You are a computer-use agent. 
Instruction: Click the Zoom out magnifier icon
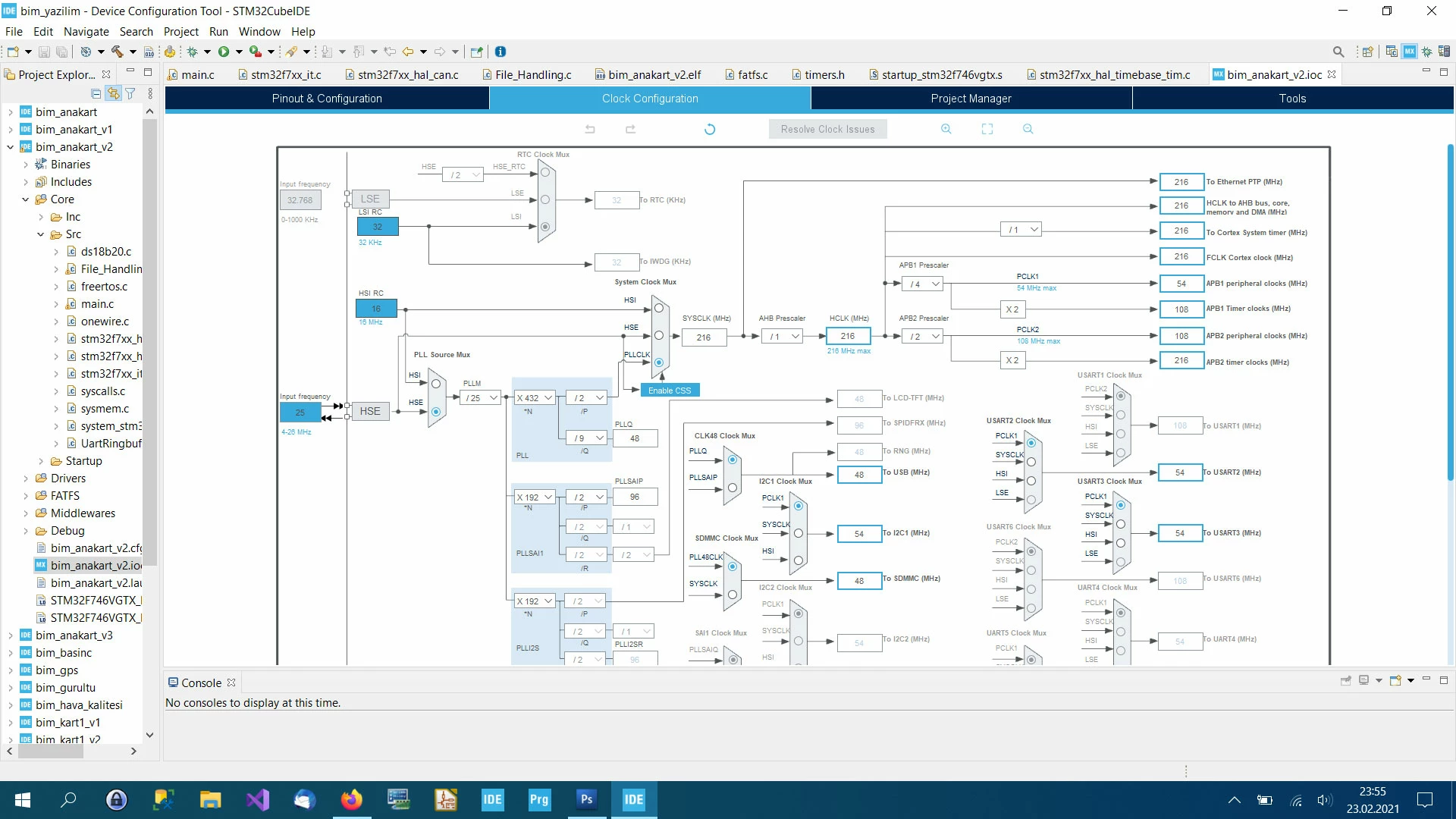[1028, 129]
